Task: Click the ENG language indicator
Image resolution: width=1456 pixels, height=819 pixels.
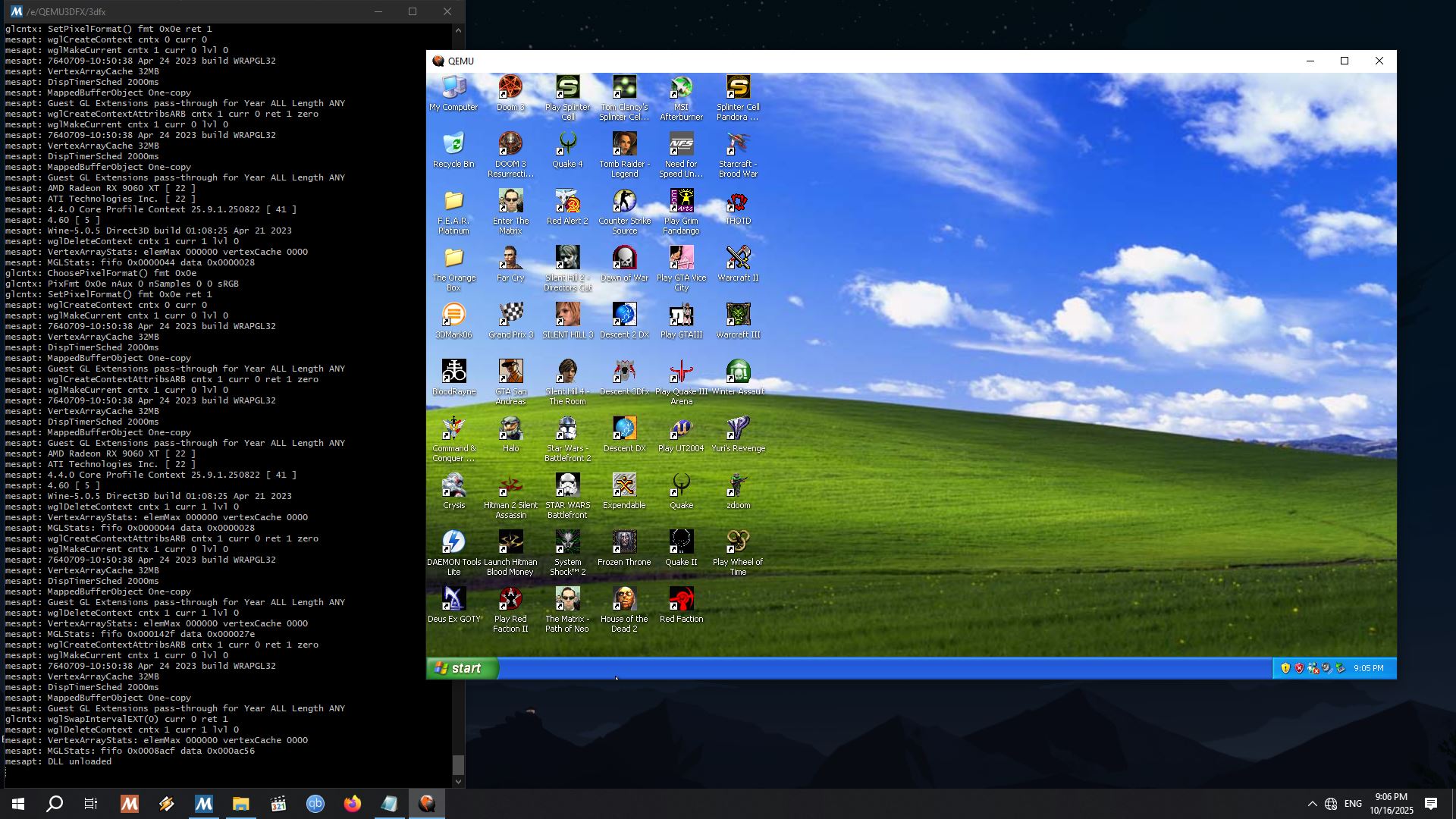Action: (x=1353, y=804)
